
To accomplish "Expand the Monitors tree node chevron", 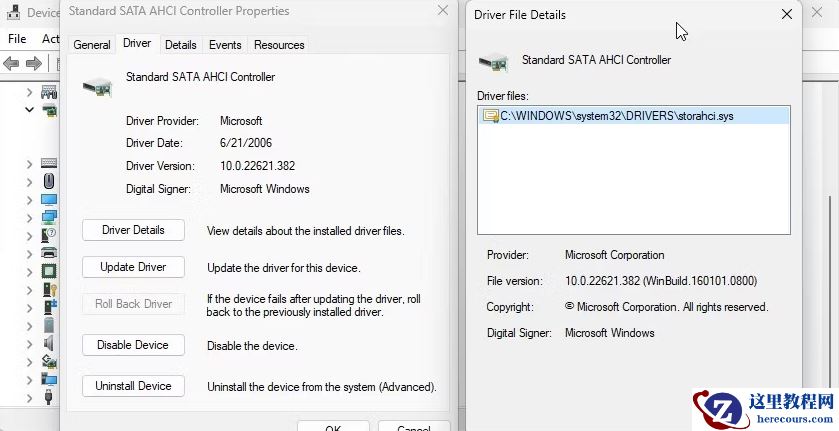I will click(29, 200).
